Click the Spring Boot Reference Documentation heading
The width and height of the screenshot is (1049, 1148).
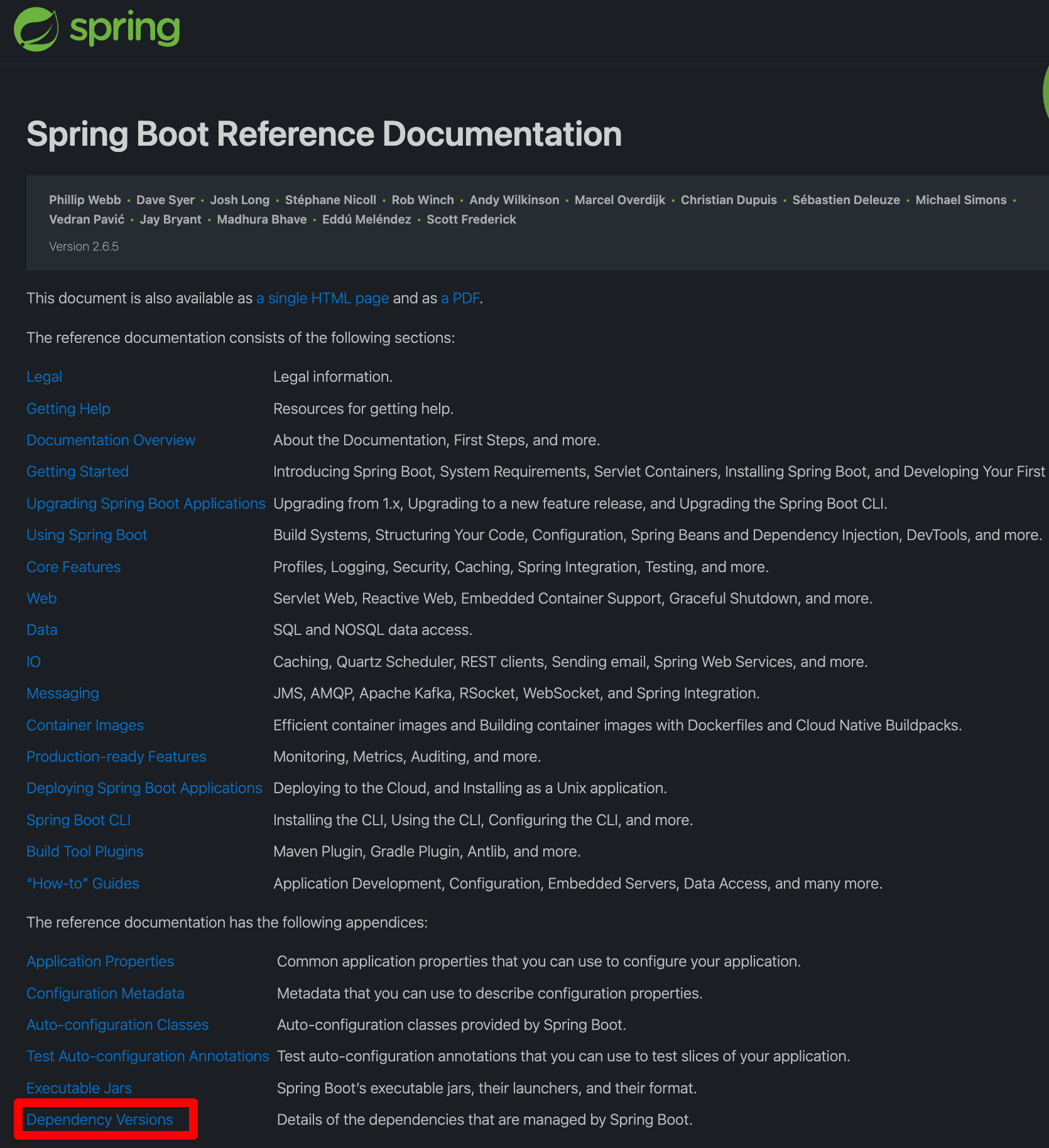324,134
